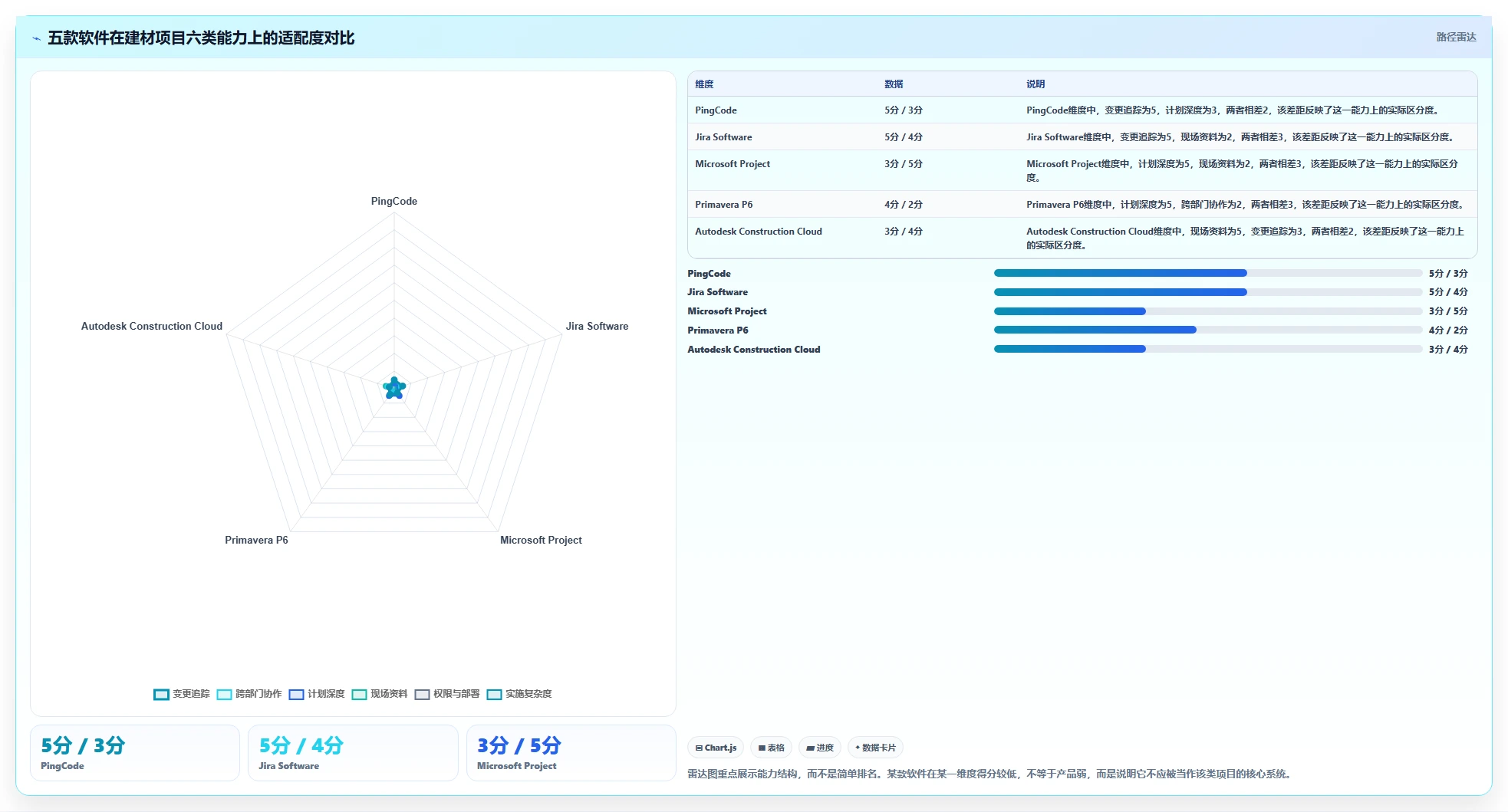Click the Microsoft Project progress bar

pos(1208,311)
